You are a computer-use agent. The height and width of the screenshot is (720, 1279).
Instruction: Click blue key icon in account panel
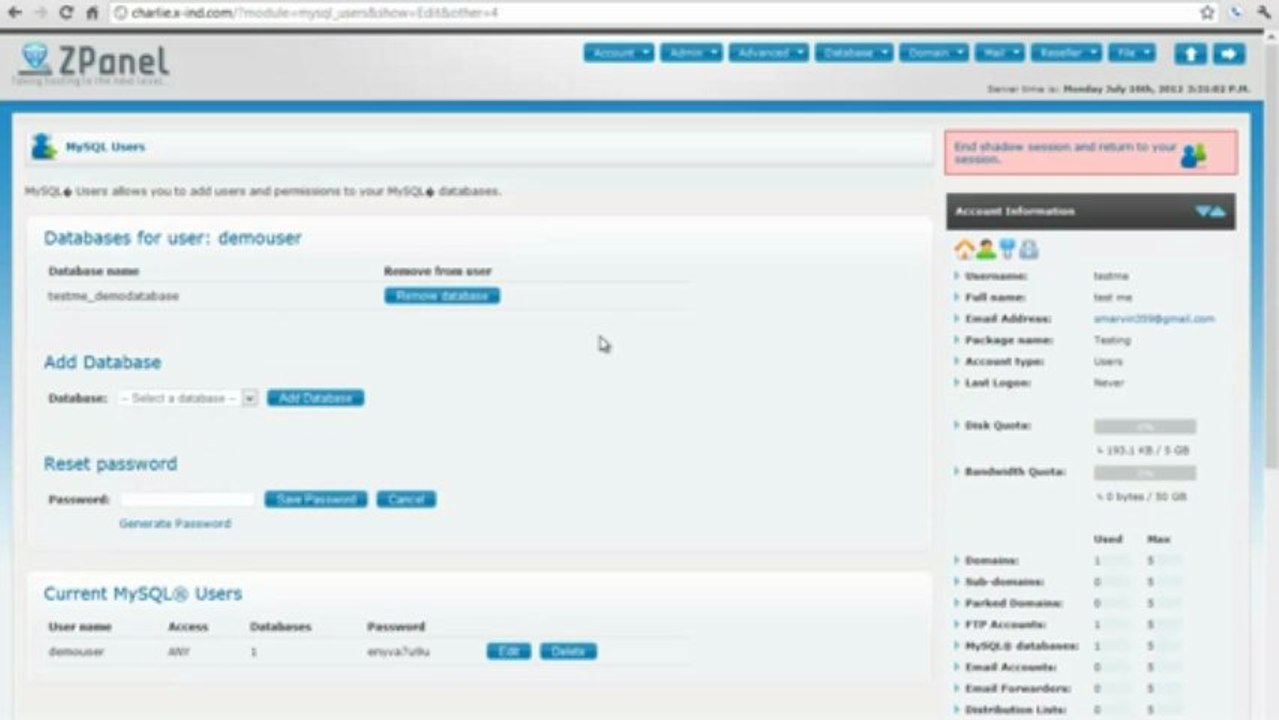coord(1007,249)
